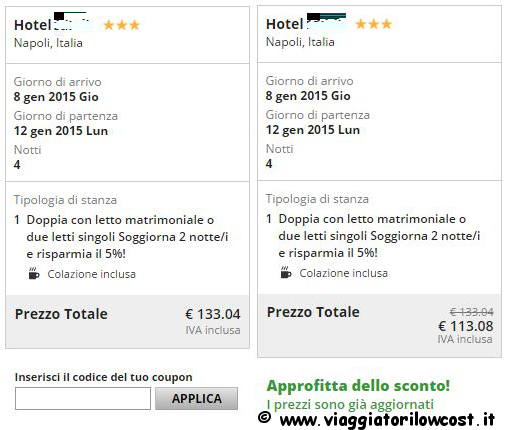Viewport: 520px width, 430px height.
Task: Click the 'Inserisci il codice del tuo coupon' label
Action: pyautogui.click(x=104, y=377)
